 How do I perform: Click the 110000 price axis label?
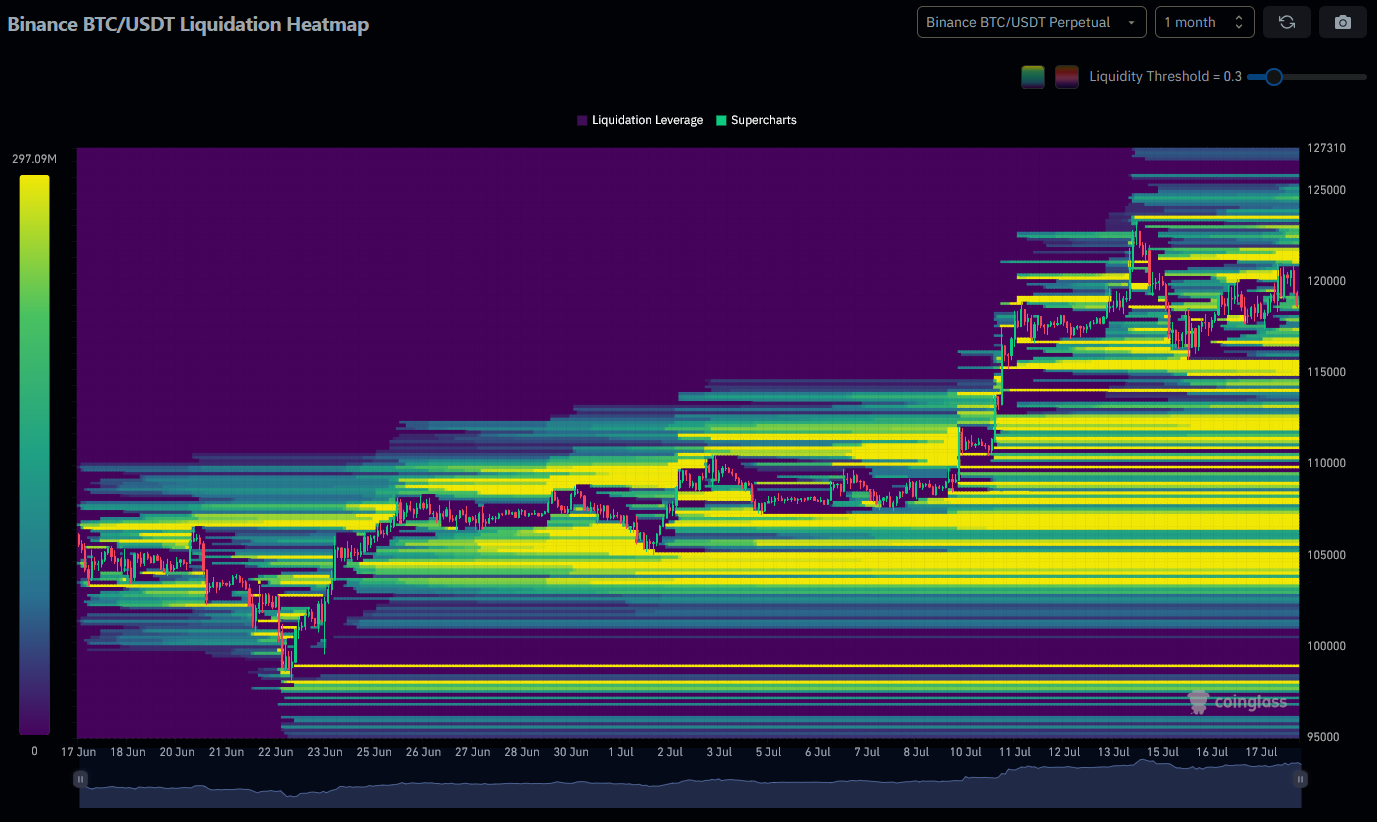(1325, 463)
